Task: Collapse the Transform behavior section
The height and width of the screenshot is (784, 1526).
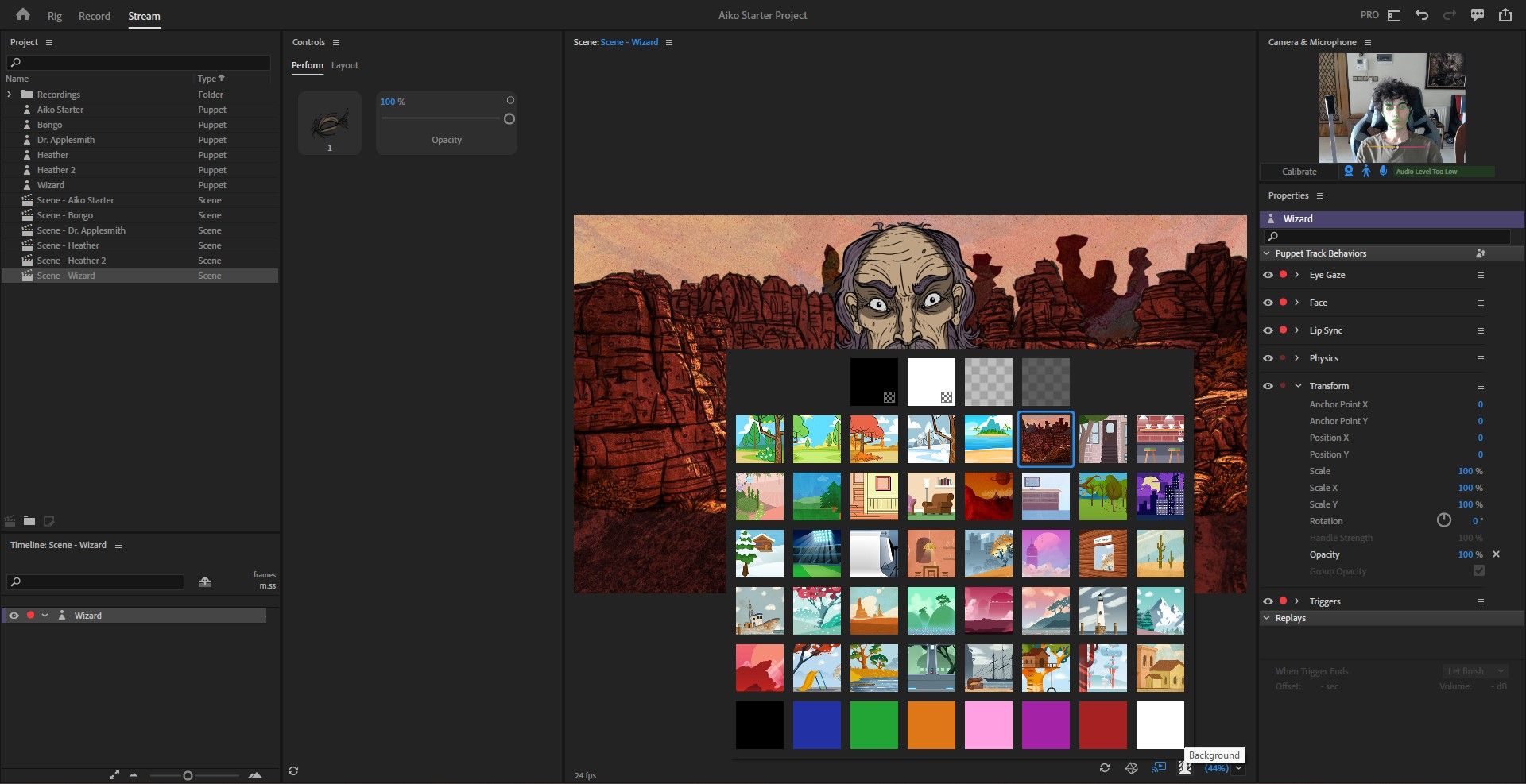Action: click(x=1298, y=385)
